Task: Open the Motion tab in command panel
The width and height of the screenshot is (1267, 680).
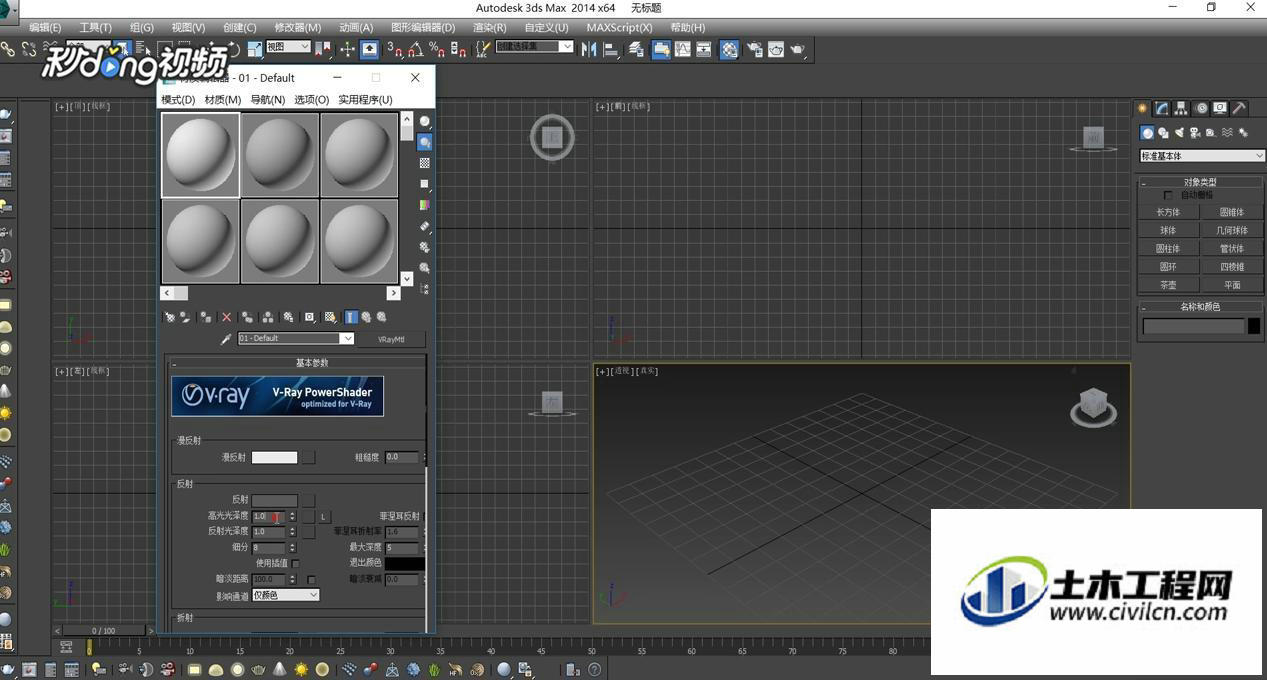Action: 1201,108
